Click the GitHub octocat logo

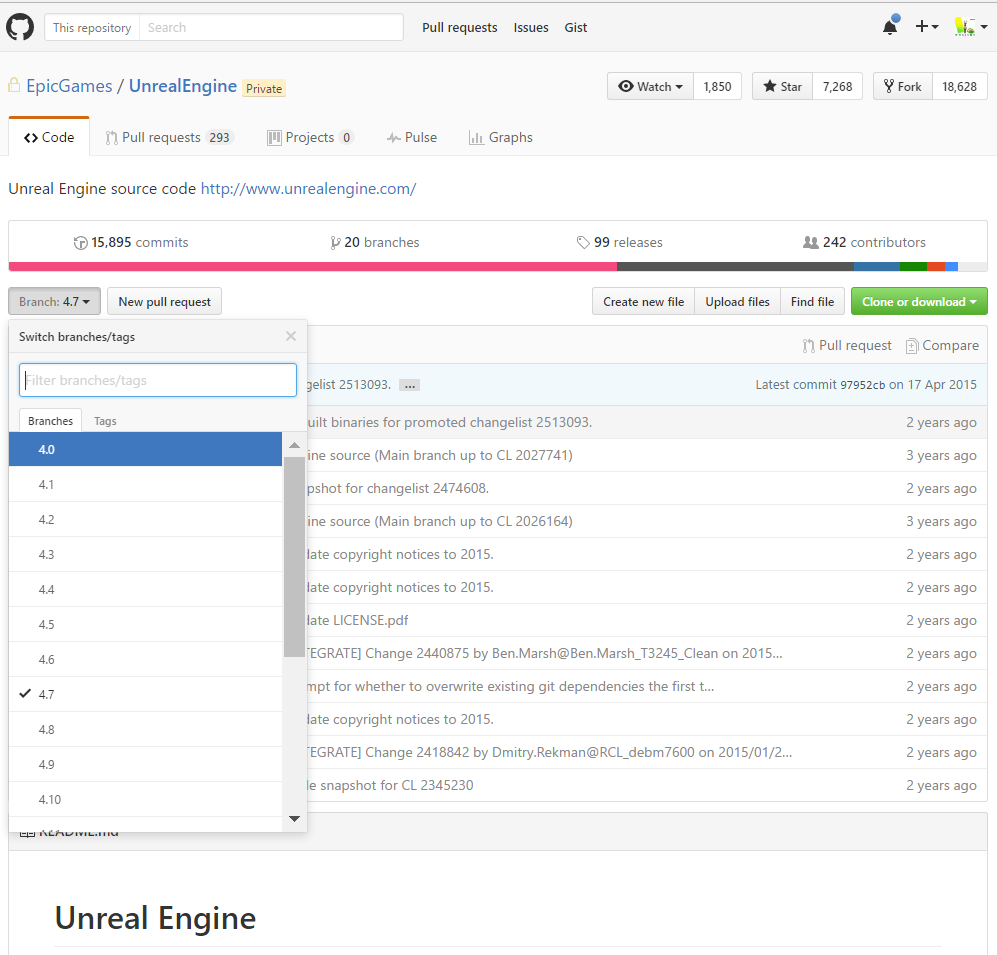click(x=20, y=27)
